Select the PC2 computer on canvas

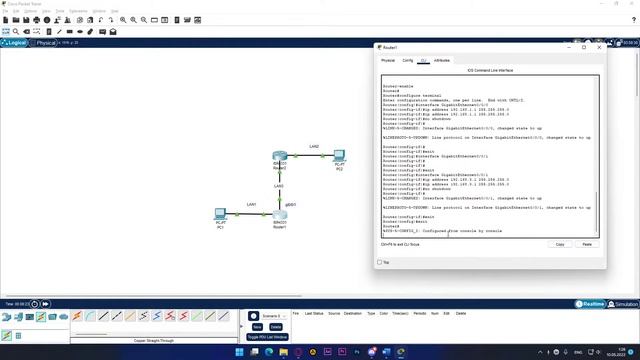(x=339, y=156)
